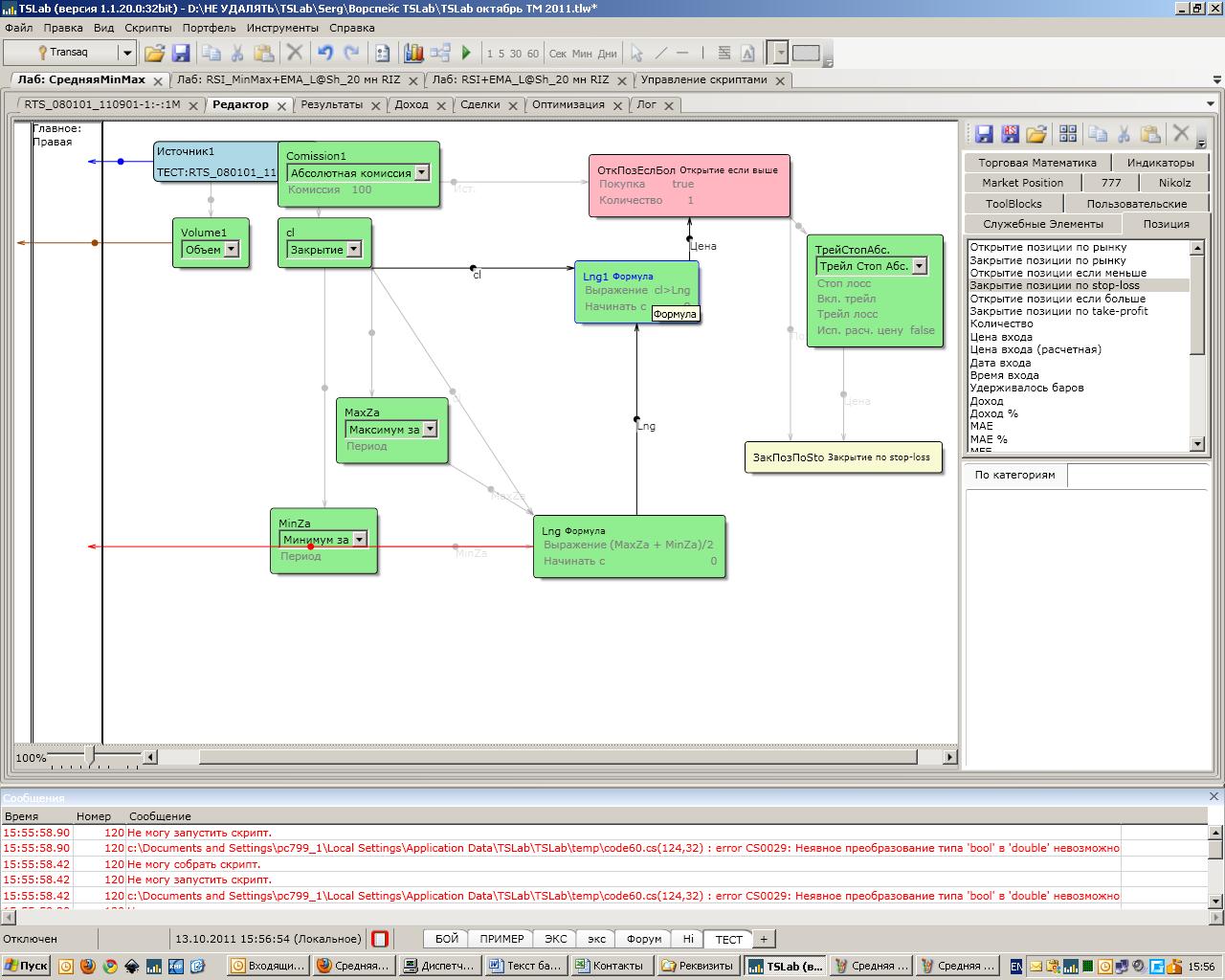Open the Индикаторы block category
The width and height of the screenshot is (1225, 980).
[1160, 163]
